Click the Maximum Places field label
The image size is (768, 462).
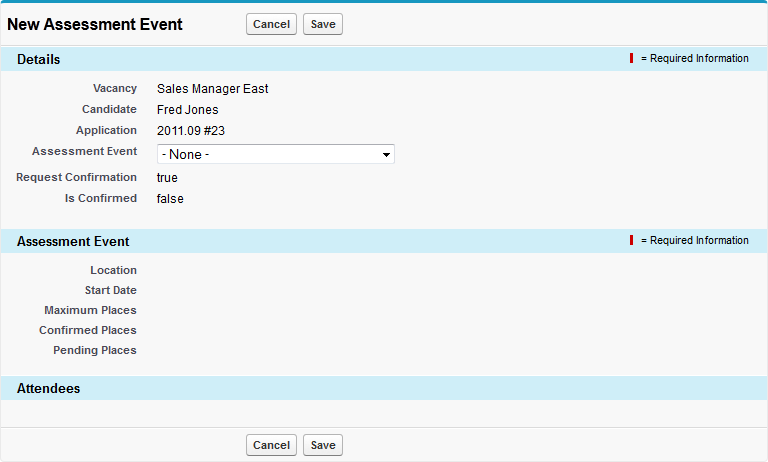coord(90,310)
